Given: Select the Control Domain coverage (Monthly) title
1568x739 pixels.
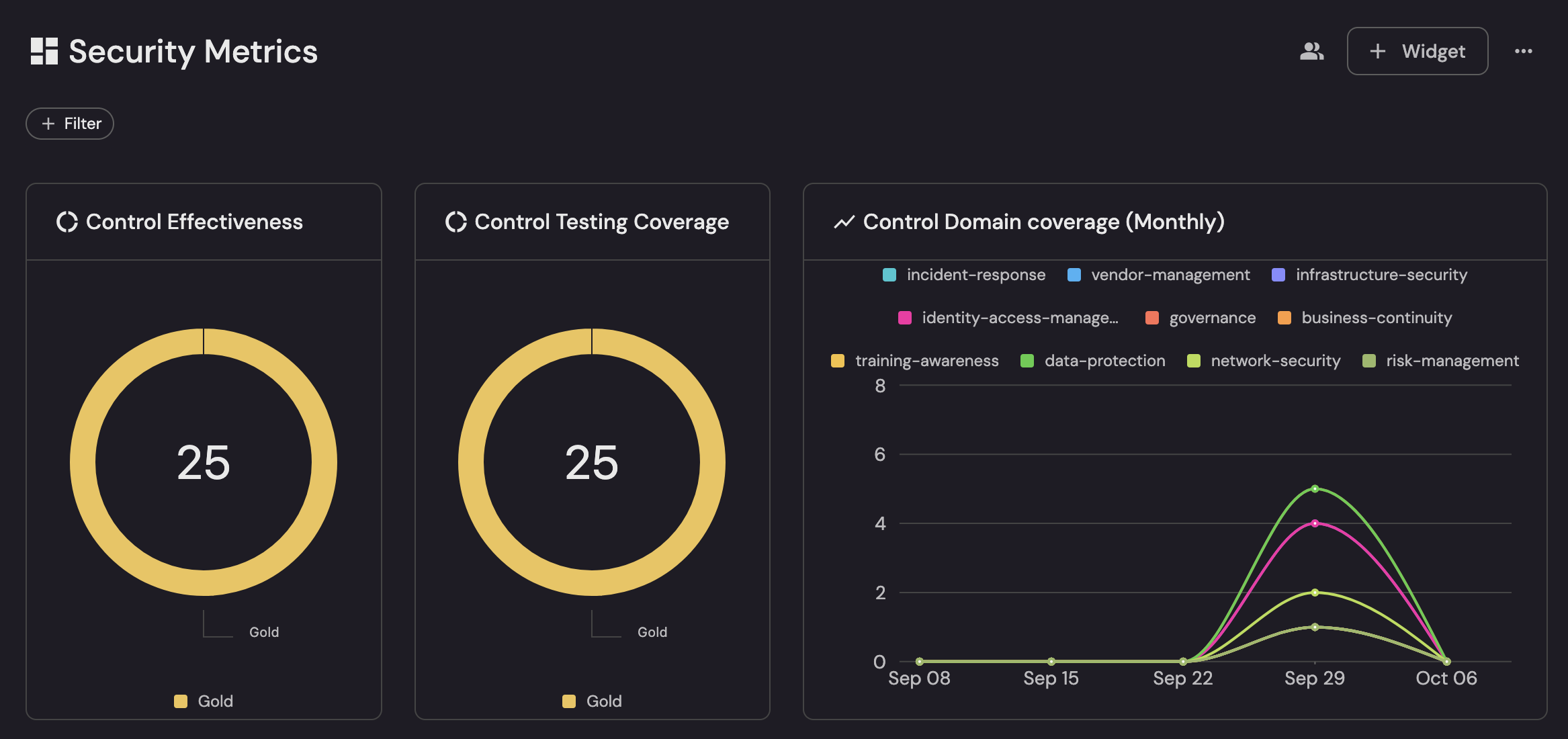Looking at the screenshot, I should tap(1043, 222).
